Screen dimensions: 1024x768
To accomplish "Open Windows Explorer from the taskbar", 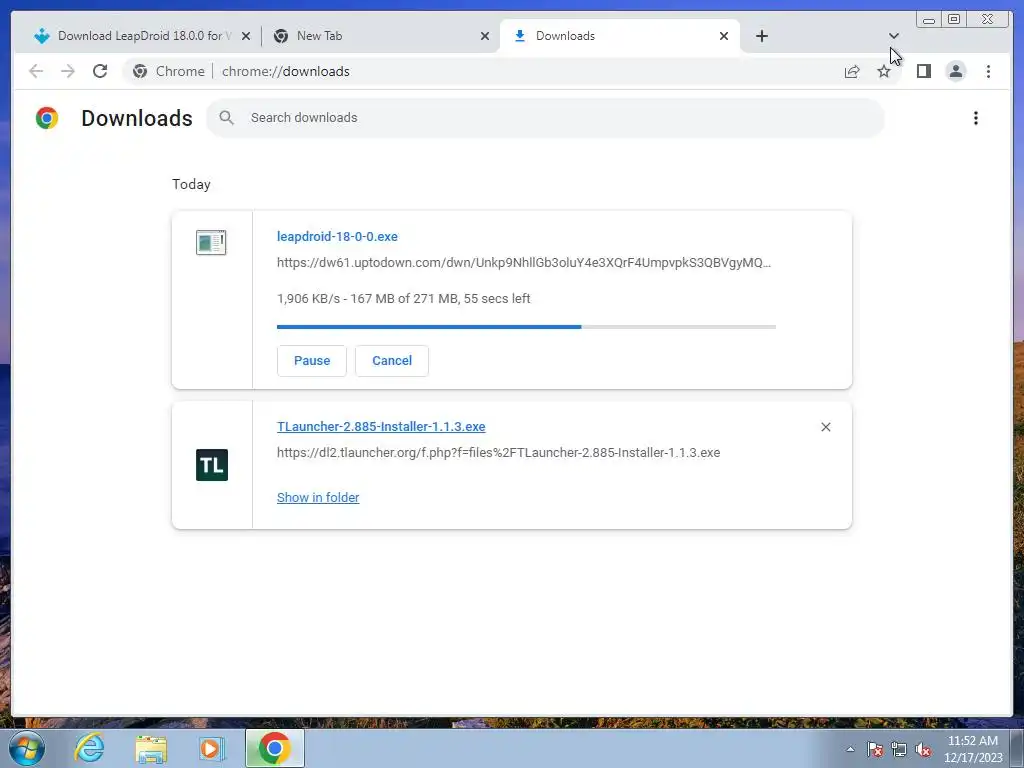I will (x=150, y=748).
